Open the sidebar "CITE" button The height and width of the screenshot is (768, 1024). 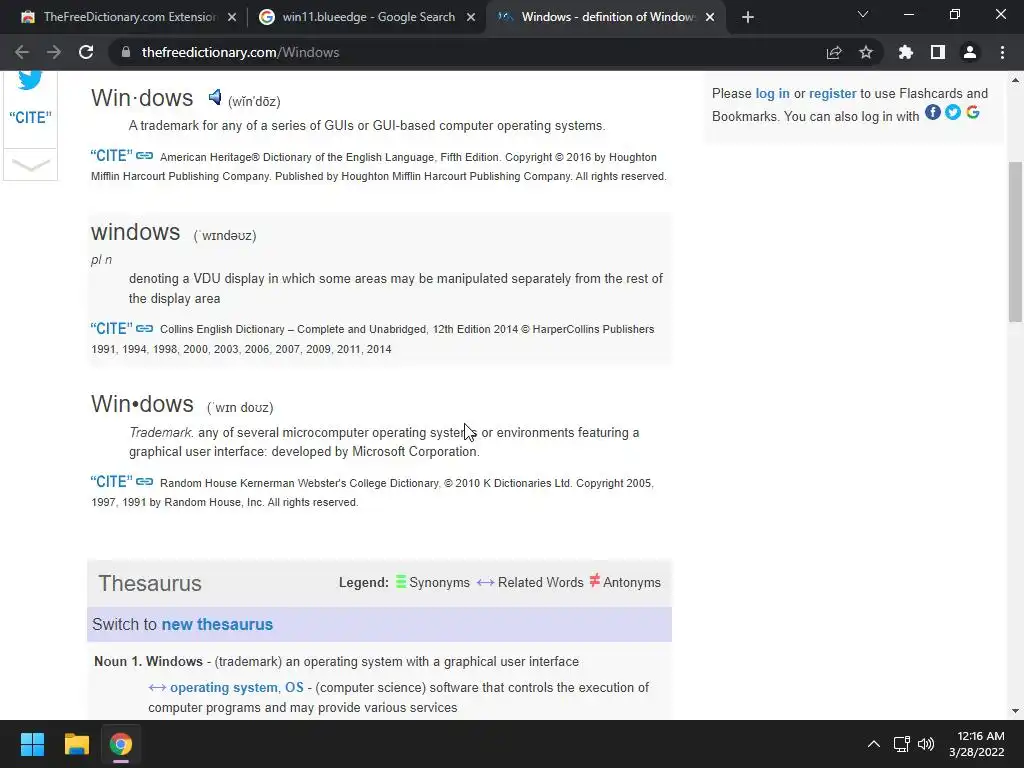[30, 118]
